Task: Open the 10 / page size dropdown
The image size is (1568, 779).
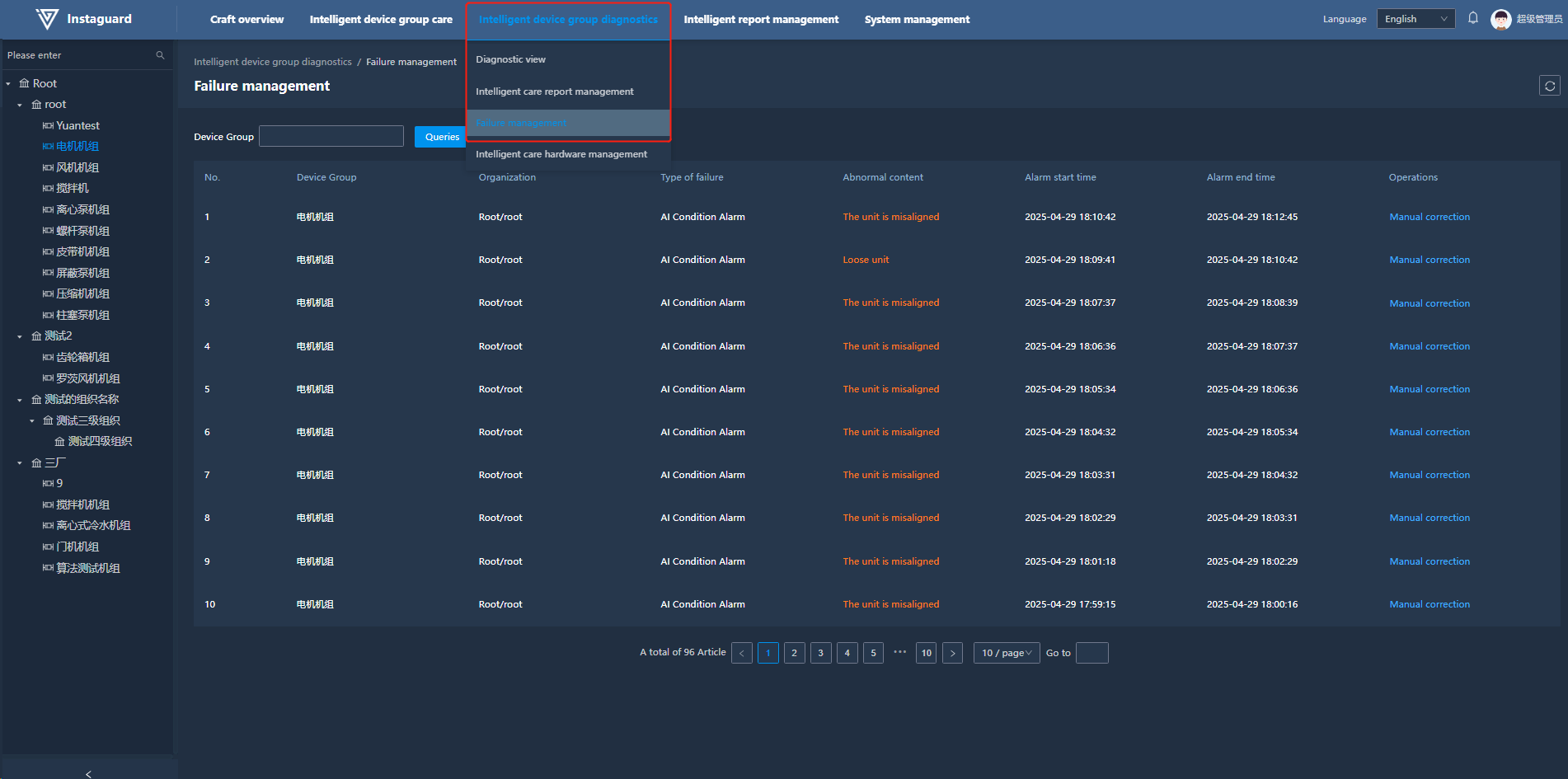Action: (x=1006, y=653)
